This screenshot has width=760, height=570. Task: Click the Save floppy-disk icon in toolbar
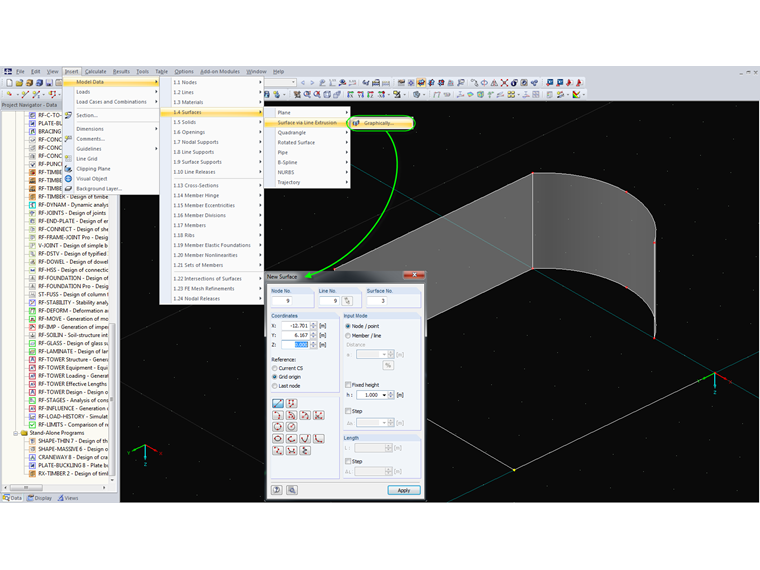click(49, 83)
